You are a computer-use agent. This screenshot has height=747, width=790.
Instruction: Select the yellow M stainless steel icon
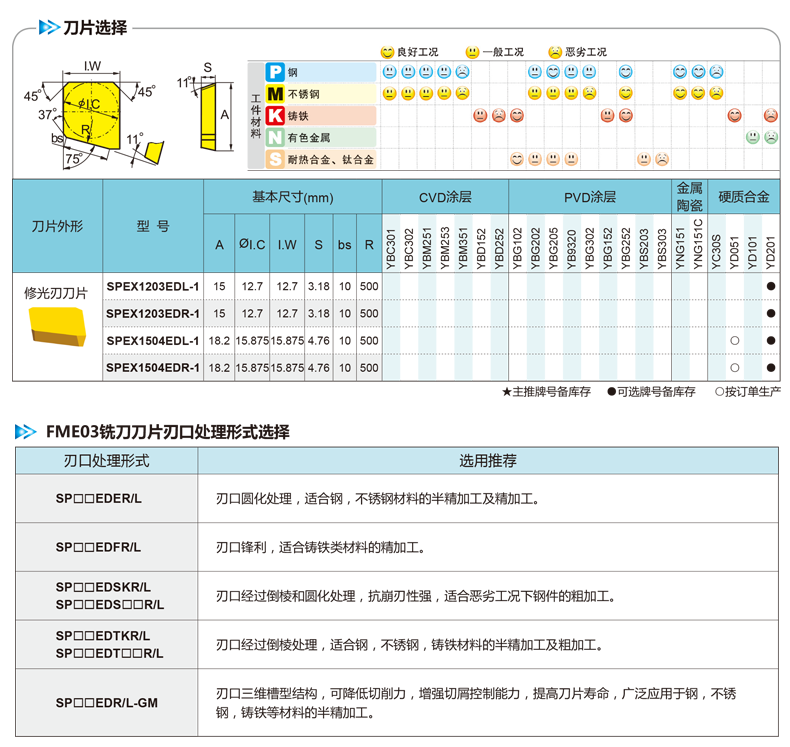[275, 94]
